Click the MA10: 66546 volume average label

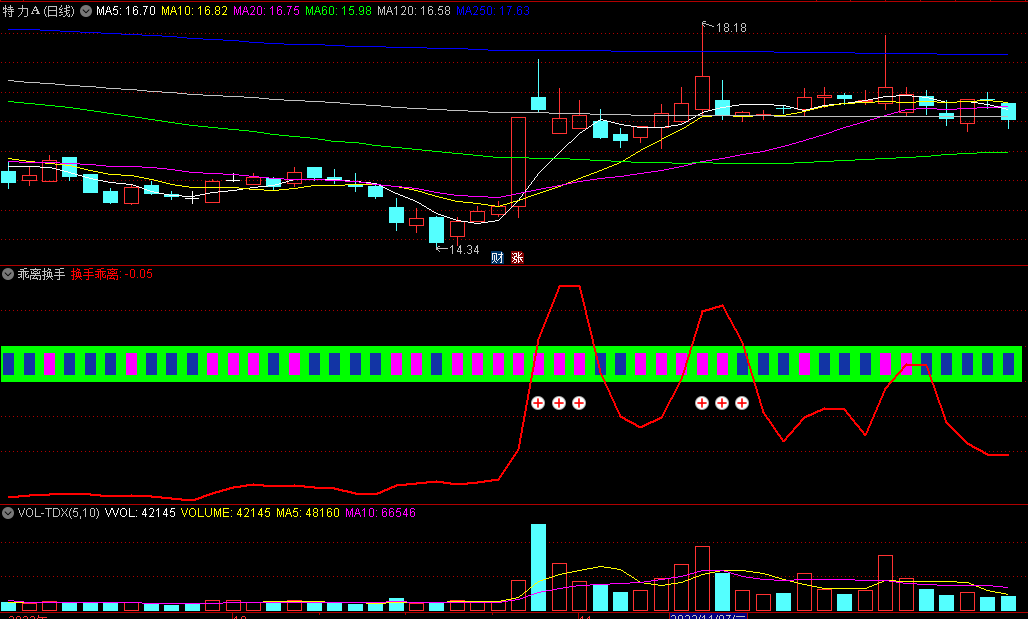click(x=380, y=513)
